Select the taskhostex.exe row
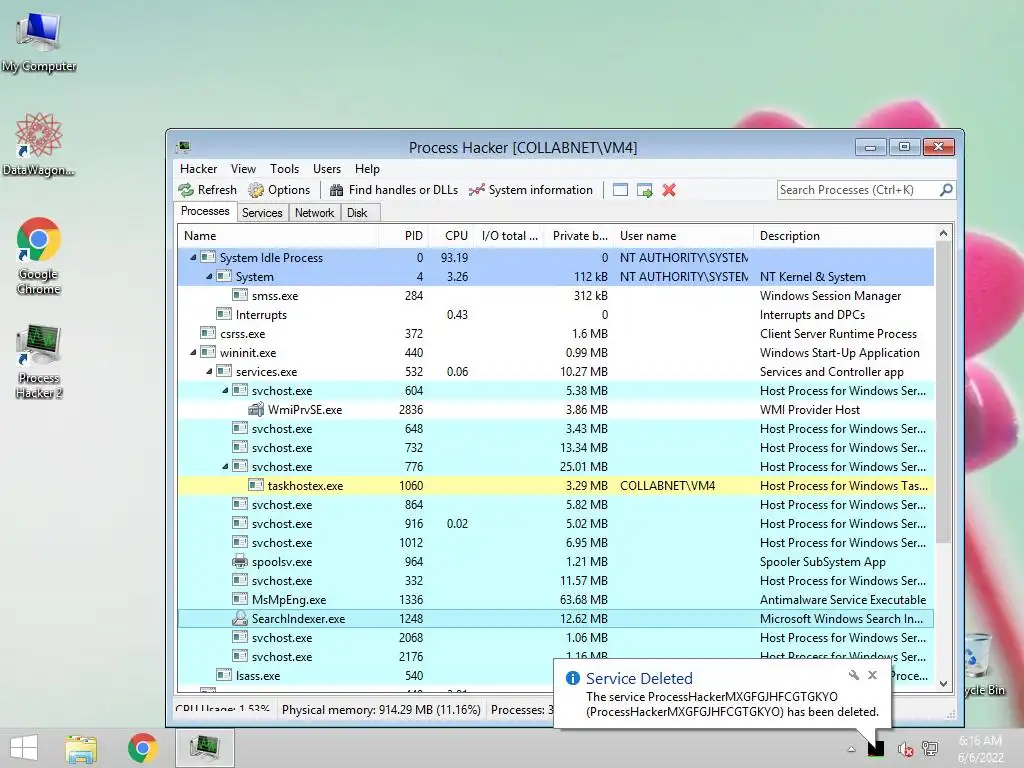1024x768 pixels. pos(555,486)
